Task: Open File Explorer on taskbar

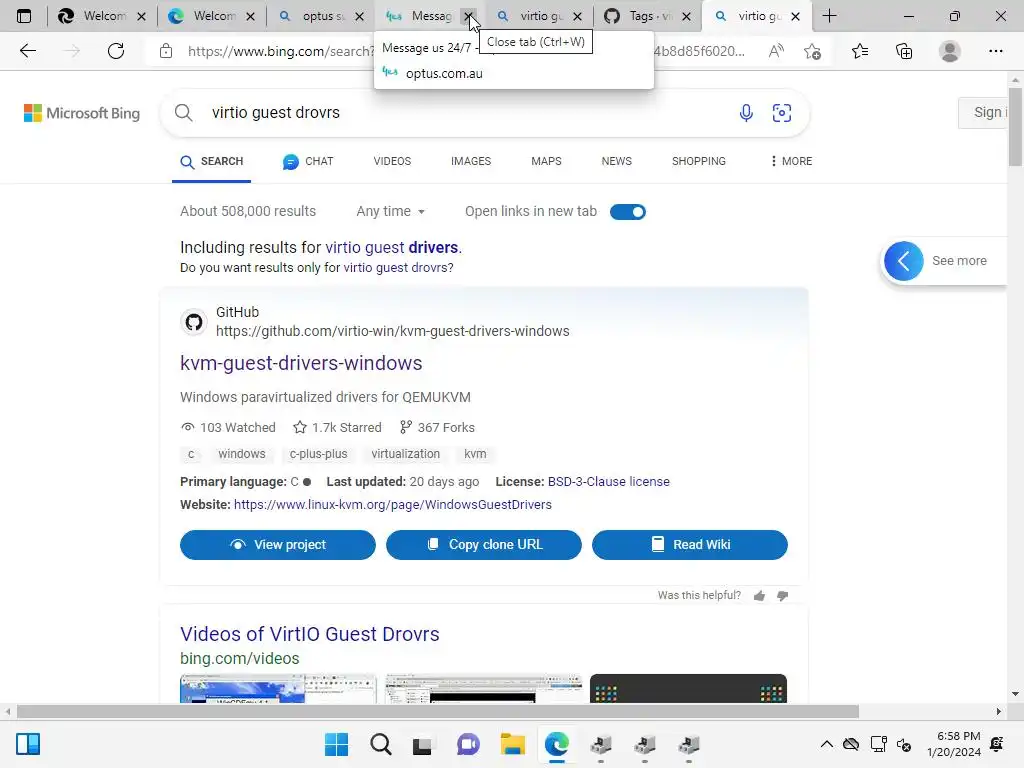Action: [x=513, y=744]
